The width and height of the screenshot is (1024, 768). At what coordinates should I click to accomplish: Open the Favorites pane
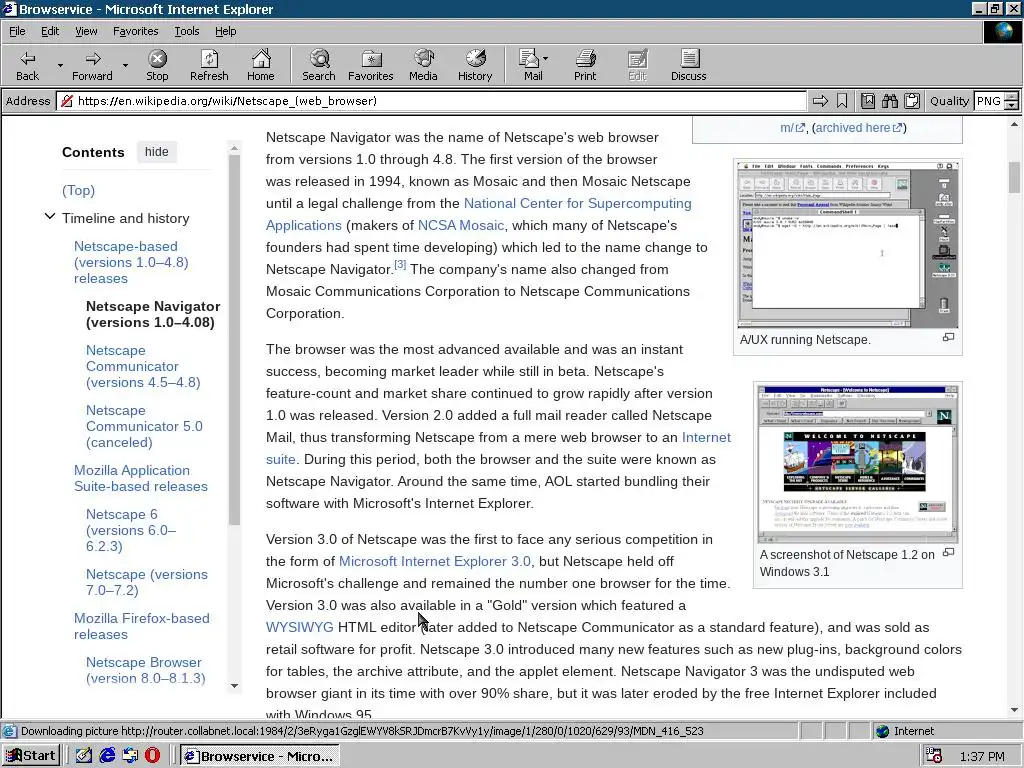point(370,65)
